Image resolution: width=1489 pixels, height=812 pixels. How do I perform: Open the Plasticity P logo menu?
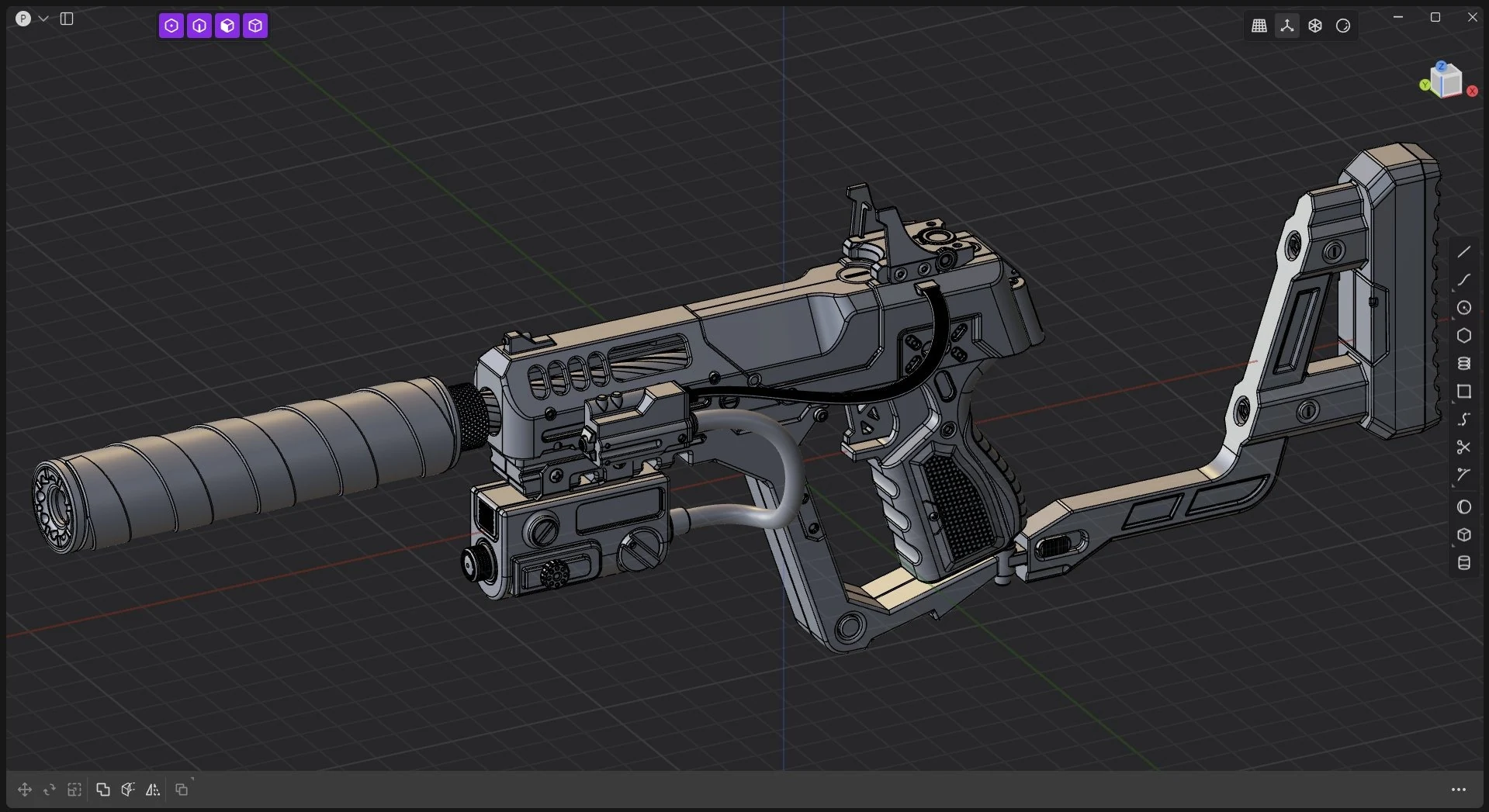pos(23,19)
